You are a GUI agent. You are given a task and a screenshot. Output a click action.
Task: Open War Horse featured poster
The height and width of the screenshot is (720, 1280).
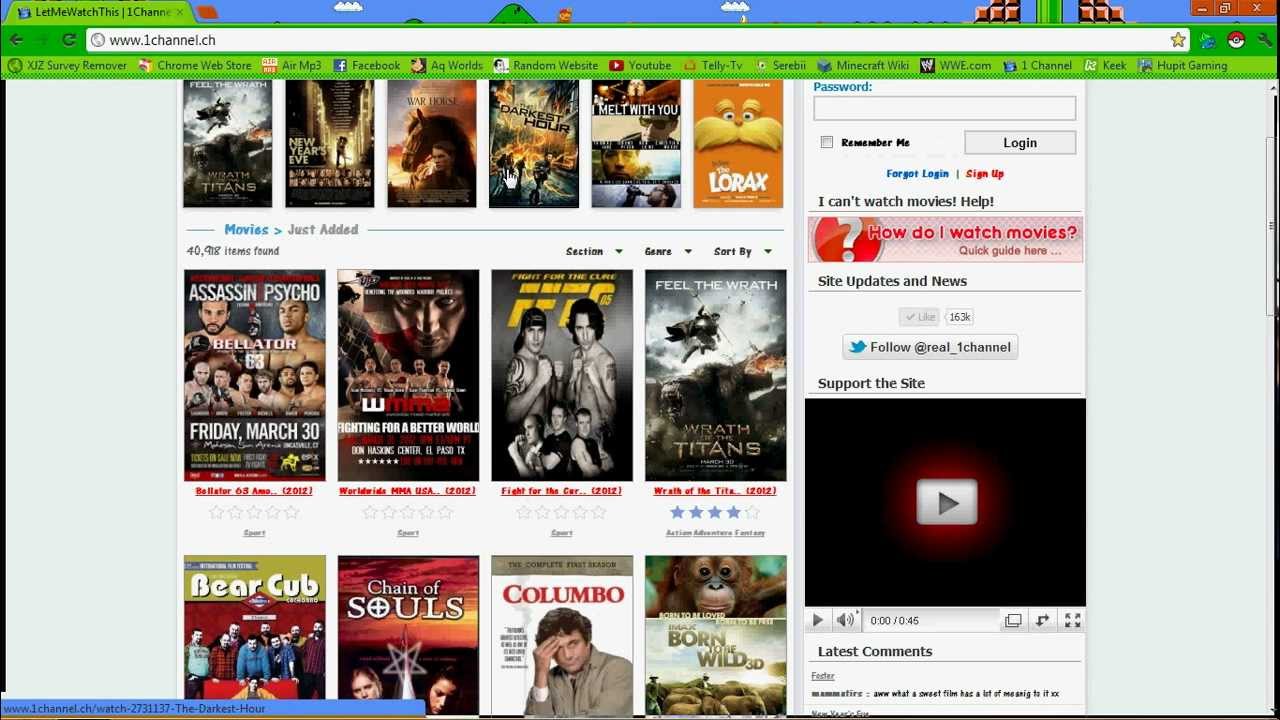click(x=432, y=144)
